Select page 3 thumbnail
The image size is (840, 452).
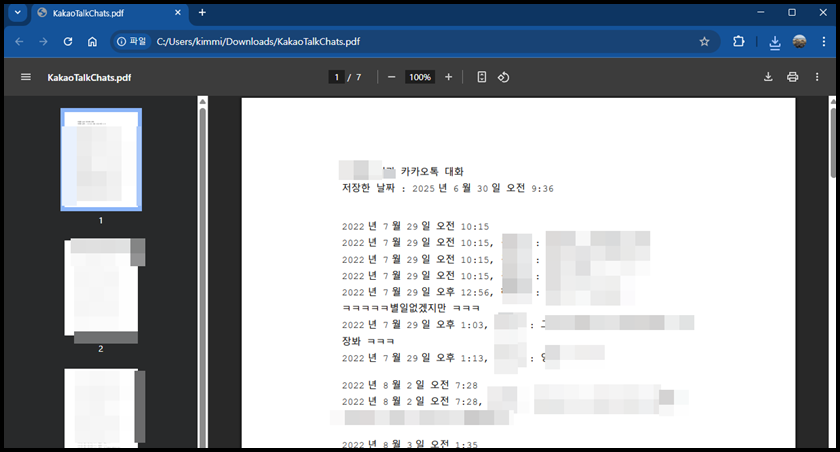[101, 408]
